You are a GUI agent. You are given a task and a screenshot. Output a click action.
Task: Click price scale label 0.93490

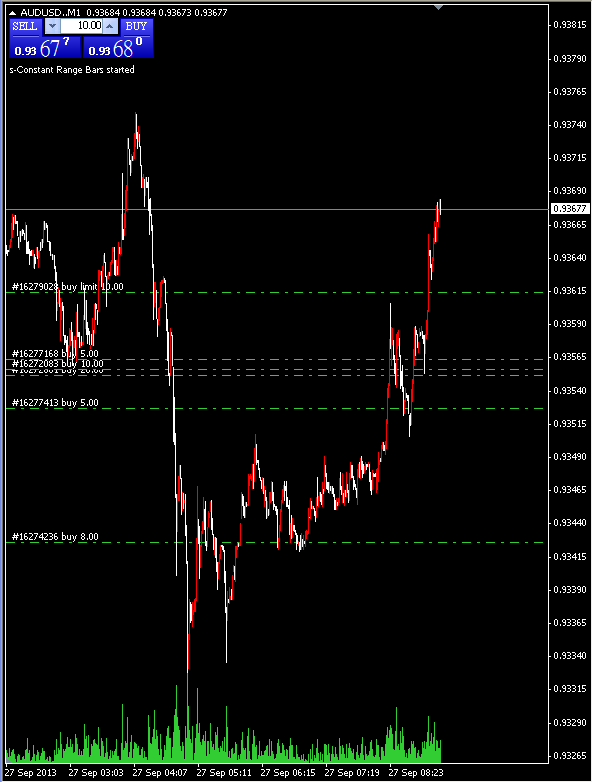[x=570, y=457]
